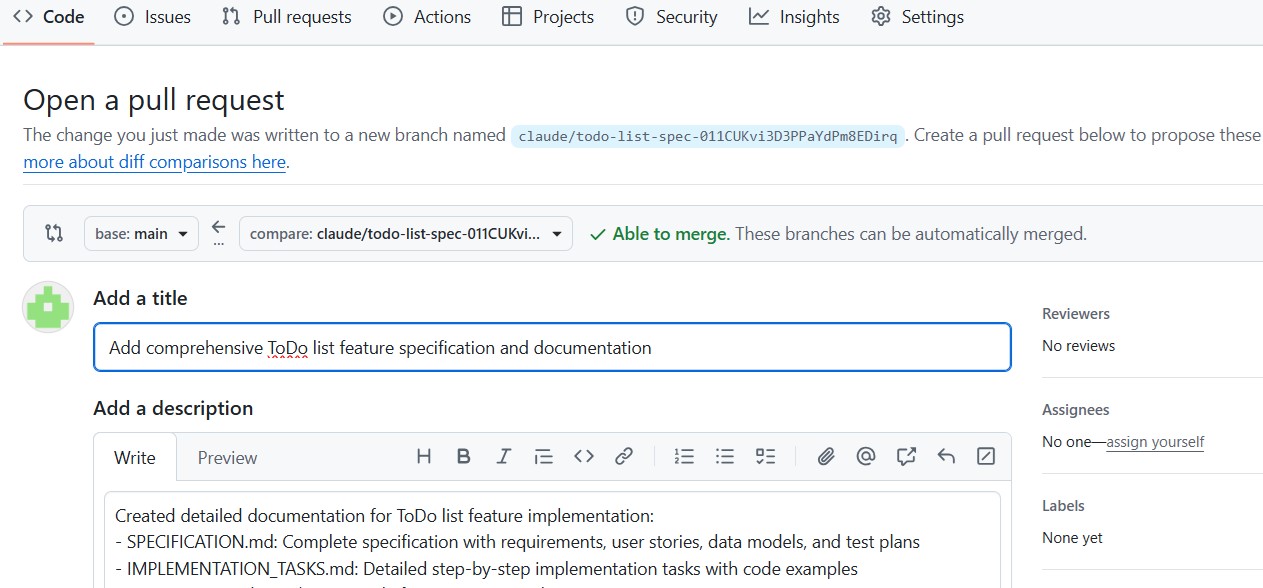Image resolution: width=1263 pixels, height=588 pixels.
Task: Click the description text area
Action: tap(552, 545)
